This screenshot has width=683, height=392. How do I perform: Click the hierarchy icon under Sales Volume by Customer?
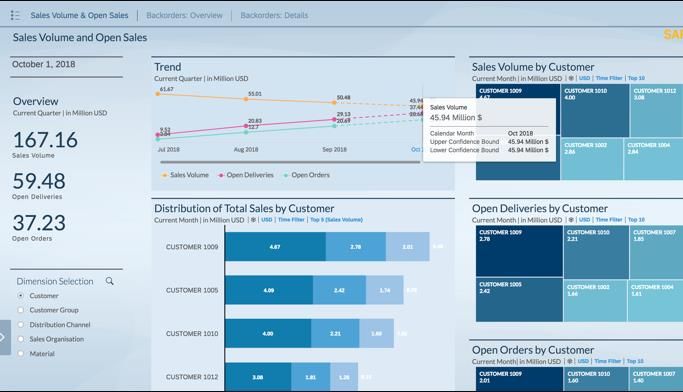(x=571, y=78)
